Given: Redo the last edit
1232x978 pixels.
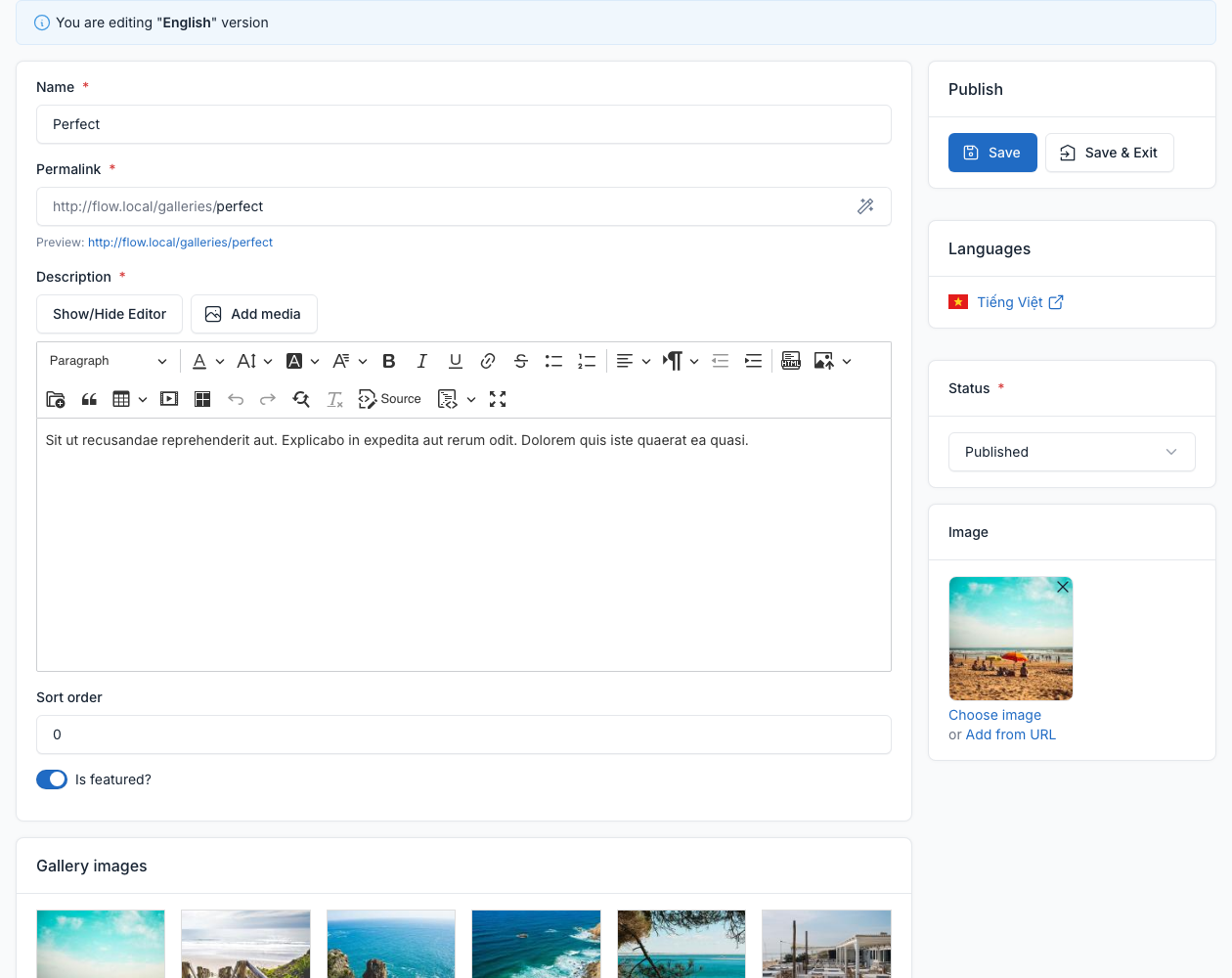Looking at the screenshot, I should (x=268, y=399).
